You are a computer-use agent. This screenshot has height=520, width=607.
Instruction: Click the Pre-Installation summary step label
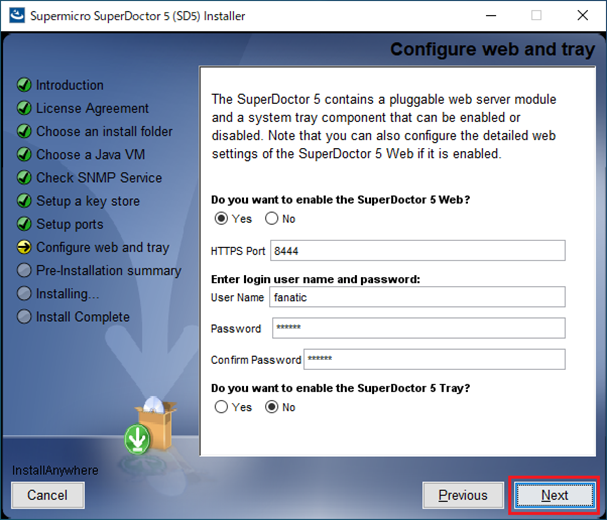click(x=109, y=271)
